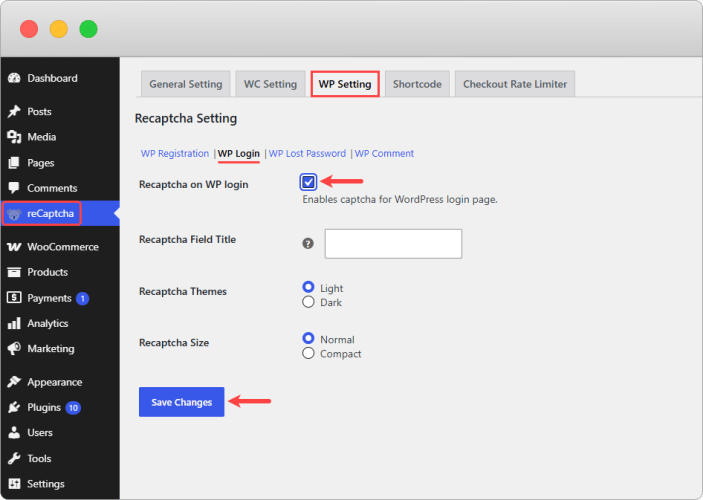Open the Shortcode tab
703x500 pixels.
417,84
